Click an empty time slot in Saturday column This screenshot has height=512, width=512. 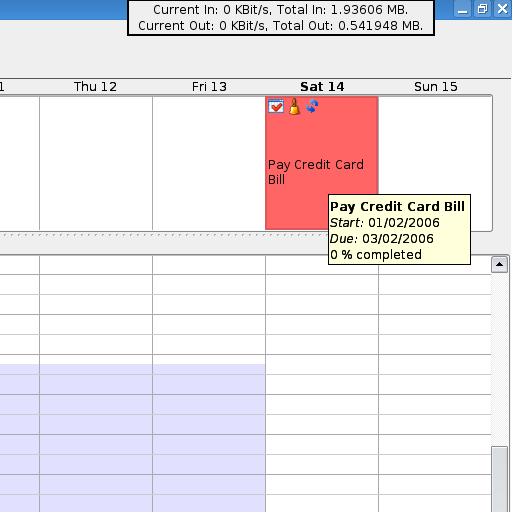[322, 404]
